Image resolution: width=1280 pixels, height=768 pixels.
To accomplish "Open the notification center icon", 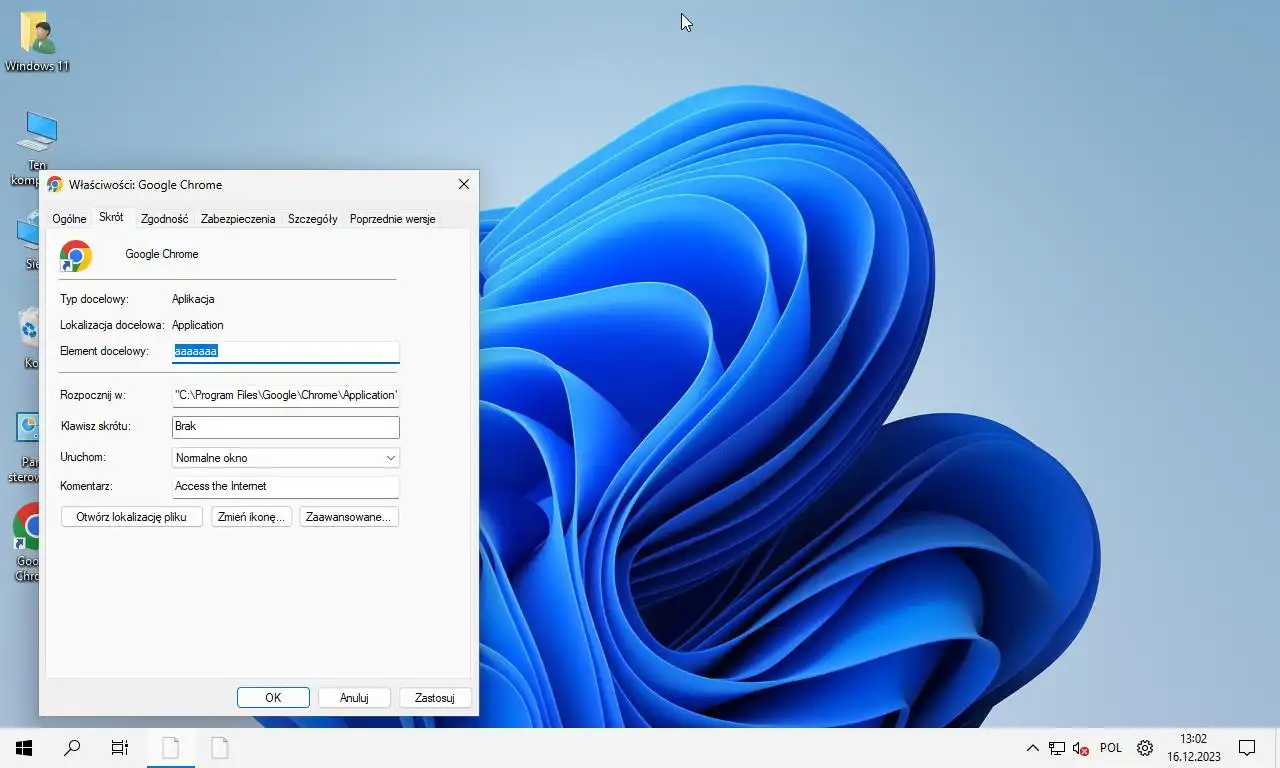I will (1247, 747).
